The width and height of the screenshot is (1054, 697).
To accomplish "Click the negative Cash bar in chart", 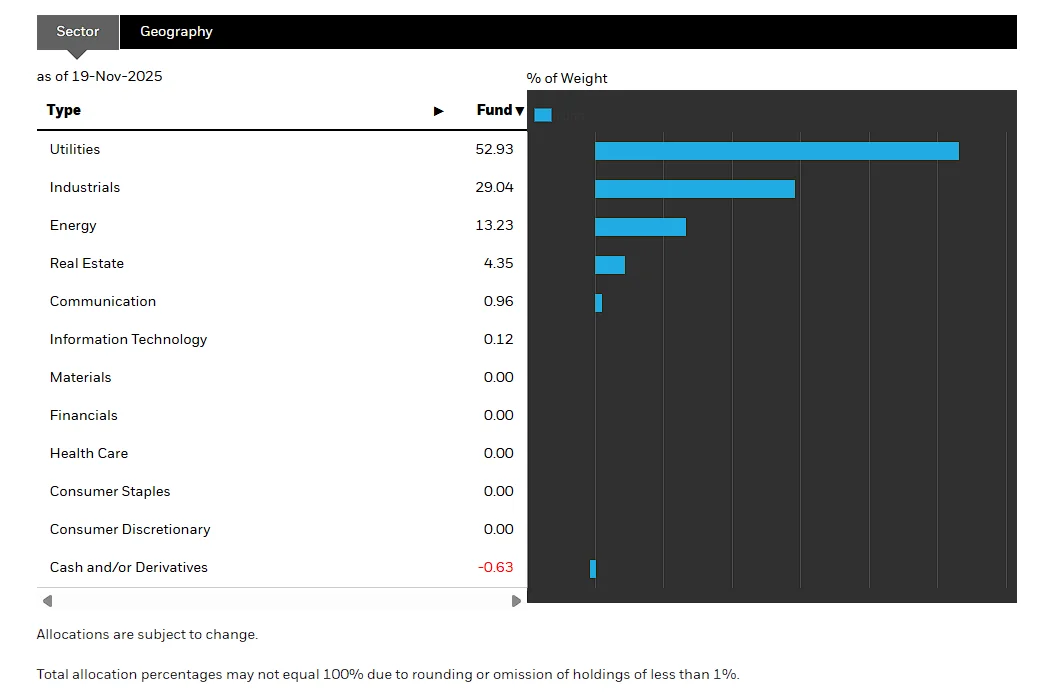I will point(593,569).
